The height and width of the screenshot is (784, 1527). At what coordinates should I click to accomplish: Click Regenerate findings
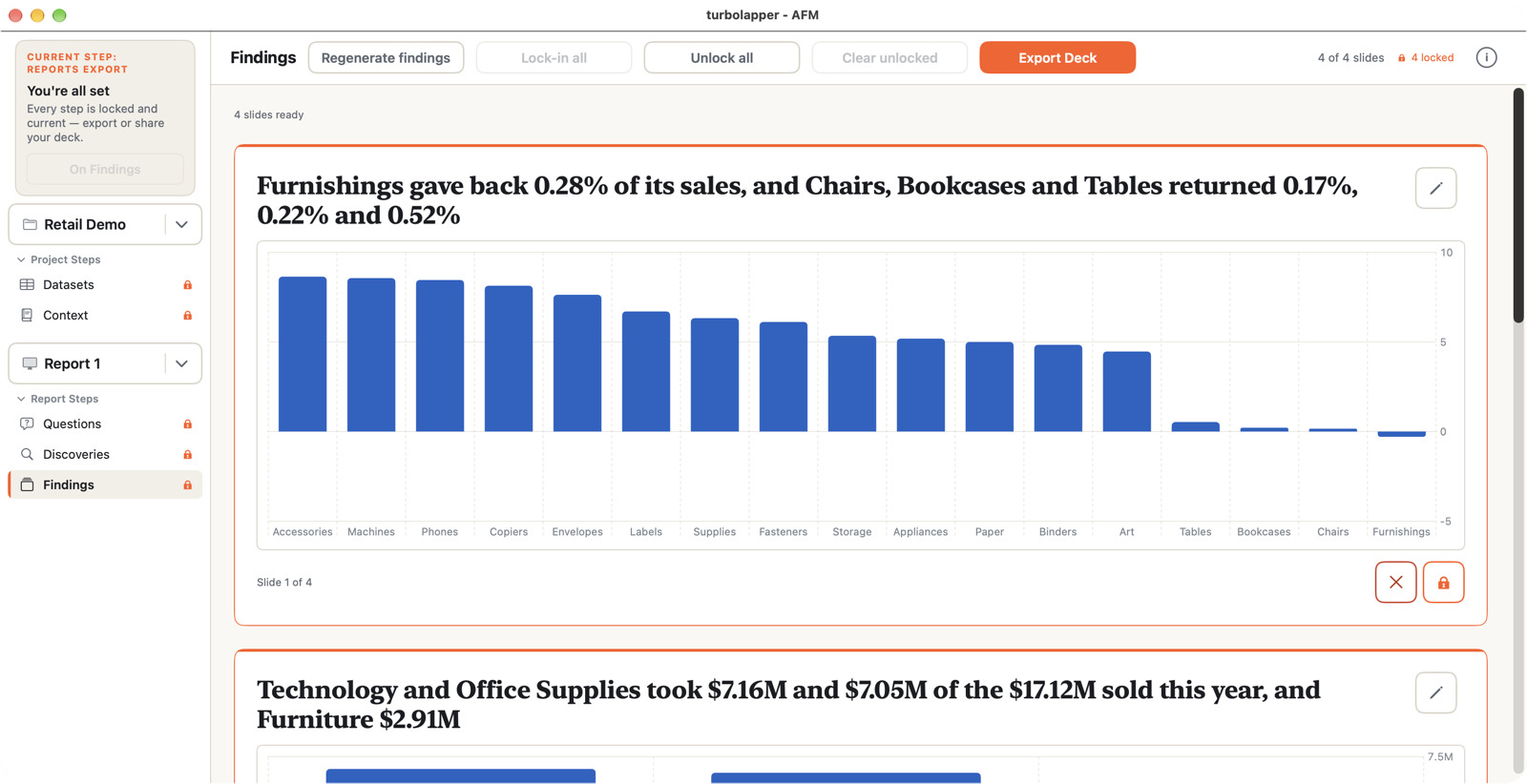point(386,57)
